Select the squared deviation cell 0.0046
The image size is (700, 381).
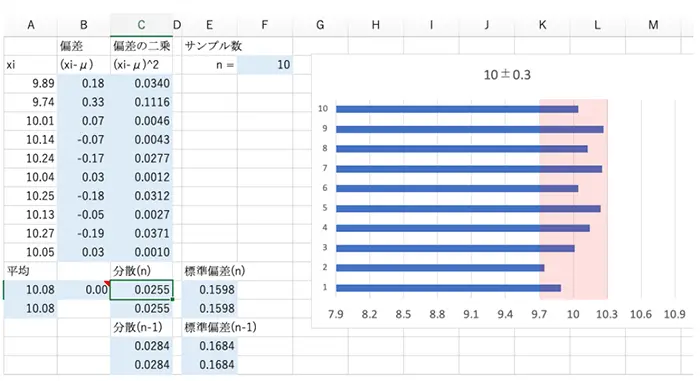point(141,121)
